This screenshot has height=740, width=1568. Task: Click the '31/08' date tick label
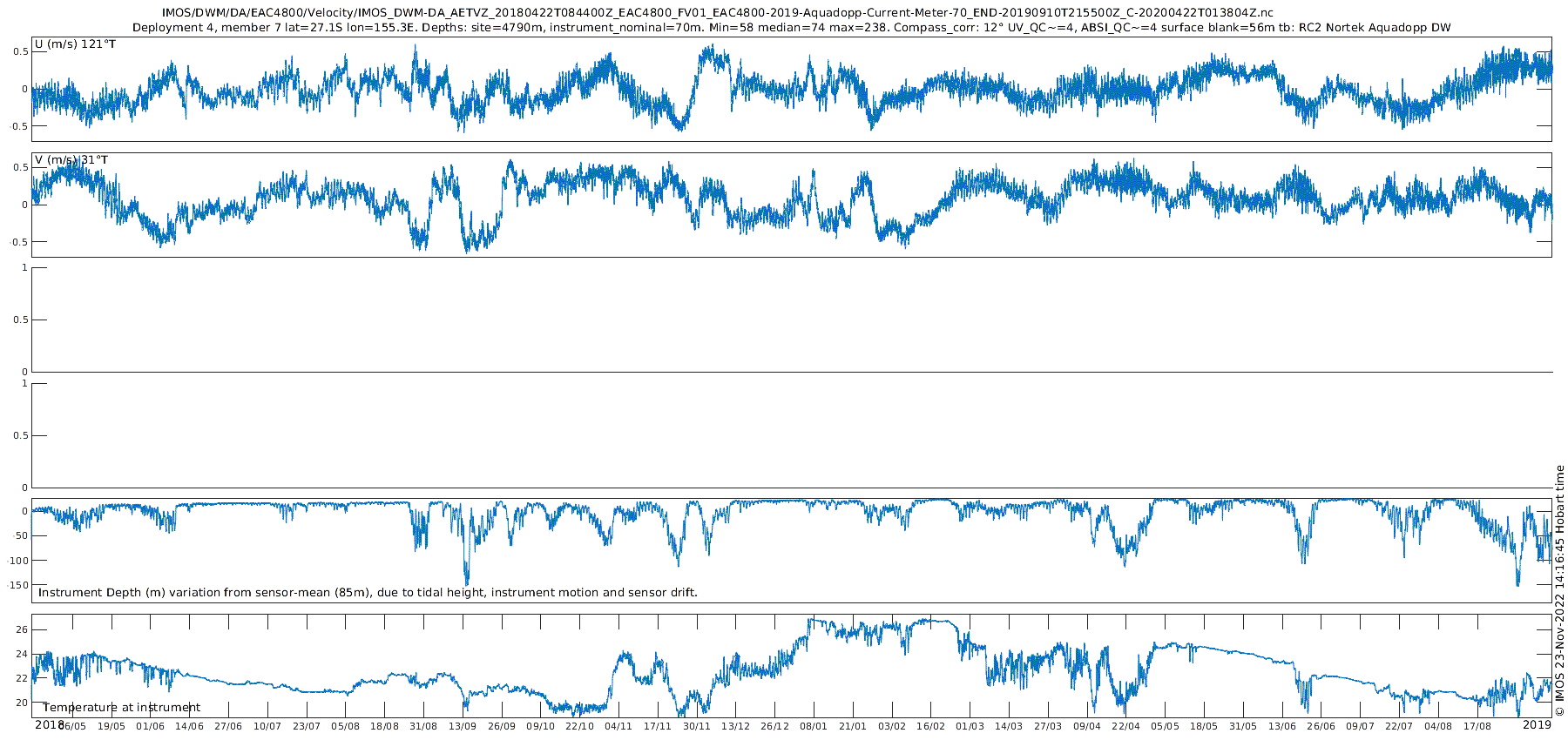423,726
